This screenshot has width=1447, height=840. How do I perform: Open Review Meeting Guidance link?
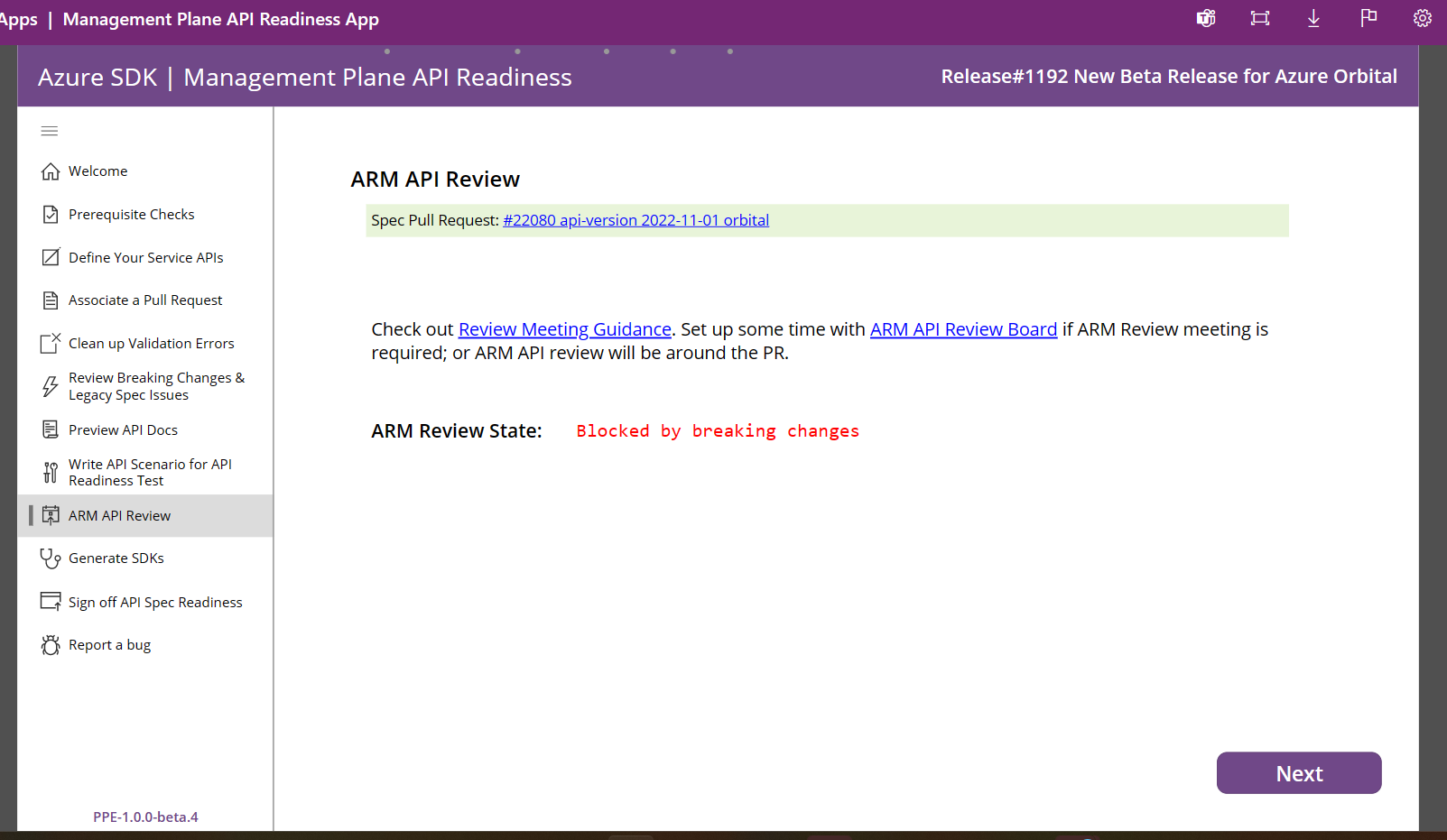565,329
